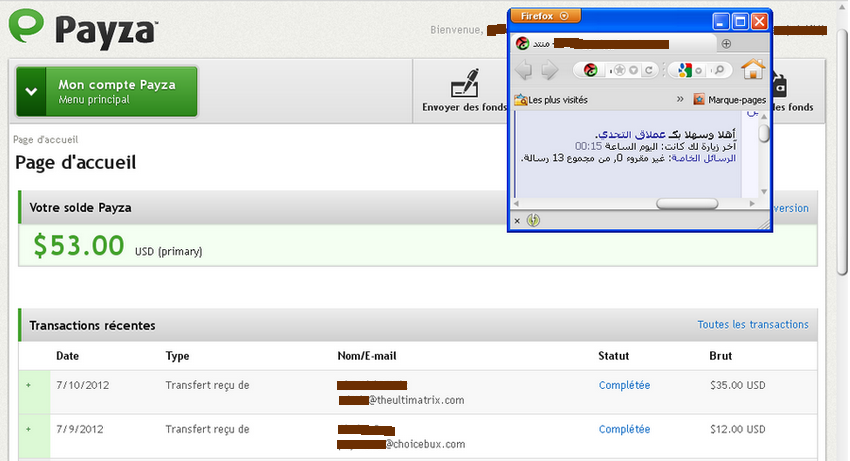Click the @choicebux.com email address
Screen dimensions: 850x461
(x=425, y=444)
